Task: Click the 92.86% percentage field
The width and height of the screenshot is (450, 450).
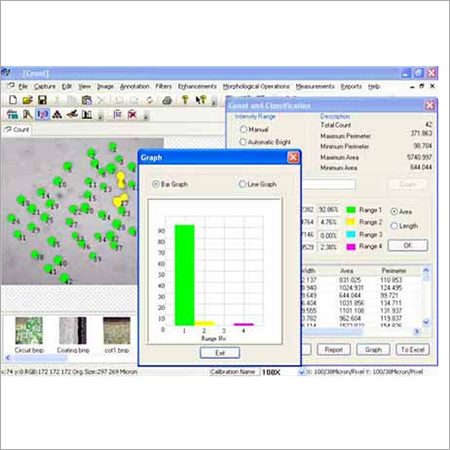Action: 328,210
